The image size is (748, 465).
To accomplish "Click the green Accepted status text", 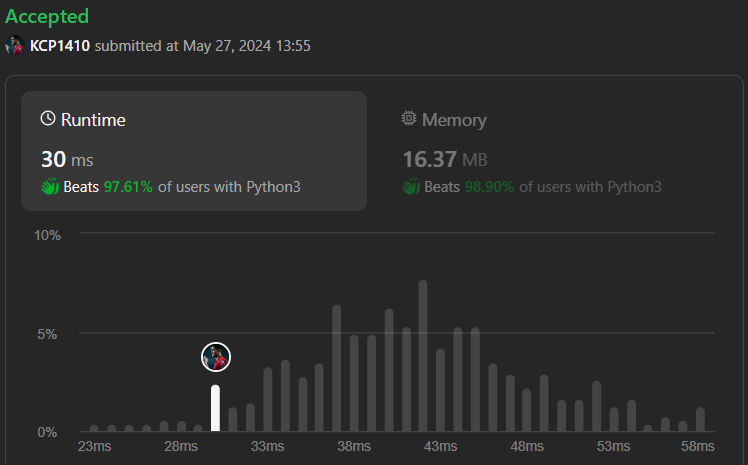I will (47, 17).
